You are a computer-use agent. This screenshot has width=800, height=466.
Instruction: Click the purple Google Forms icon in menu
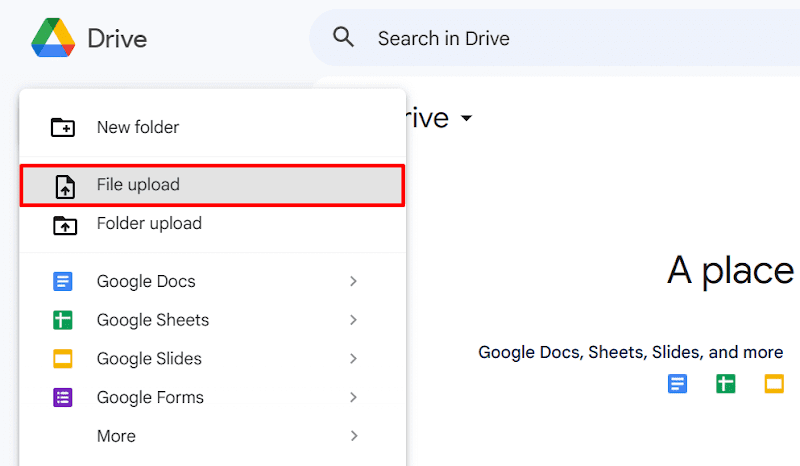point(63,398)
